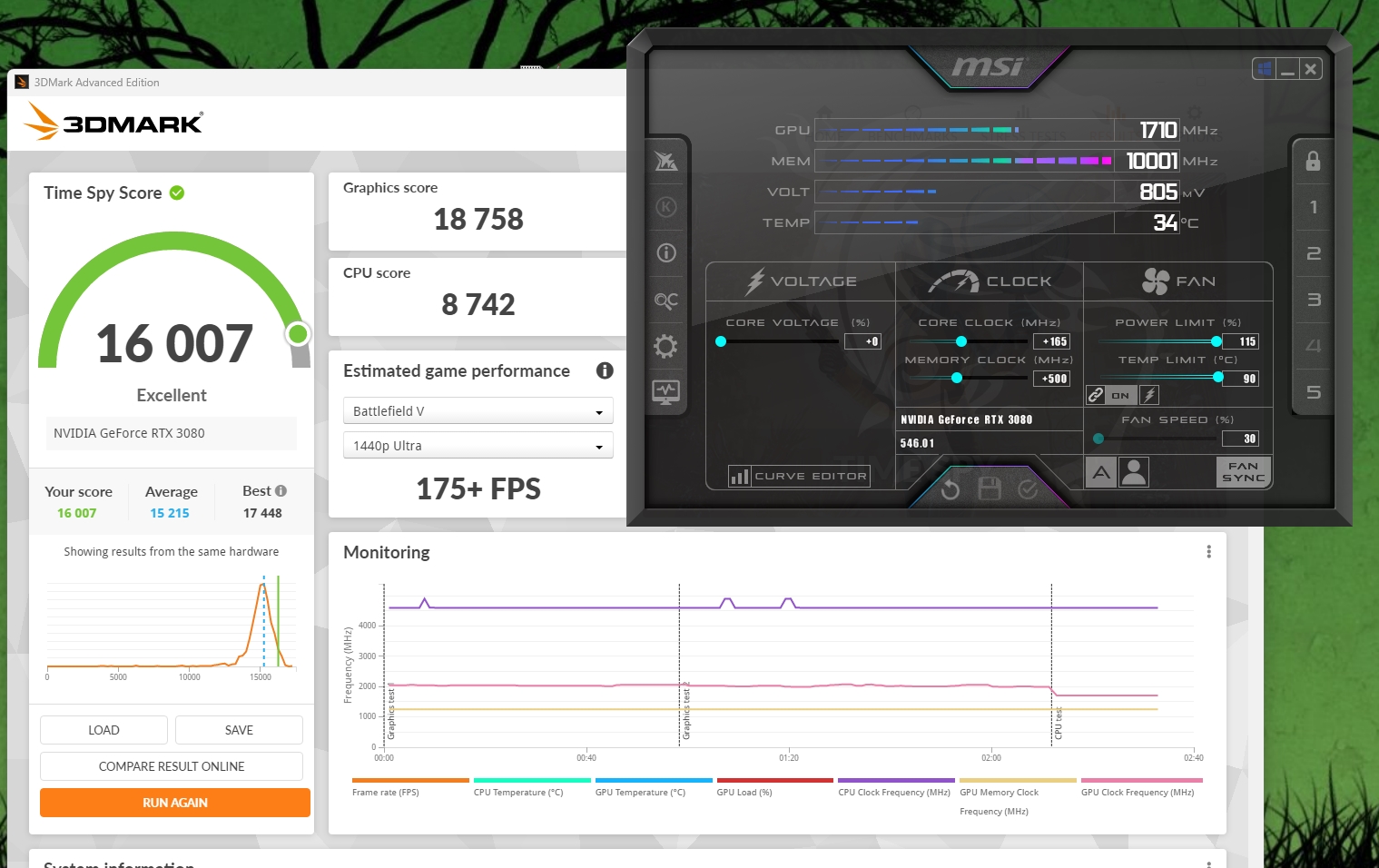Click the Run Again button
This screenshot has width=1379, height=868.
(x=175, y=803)
